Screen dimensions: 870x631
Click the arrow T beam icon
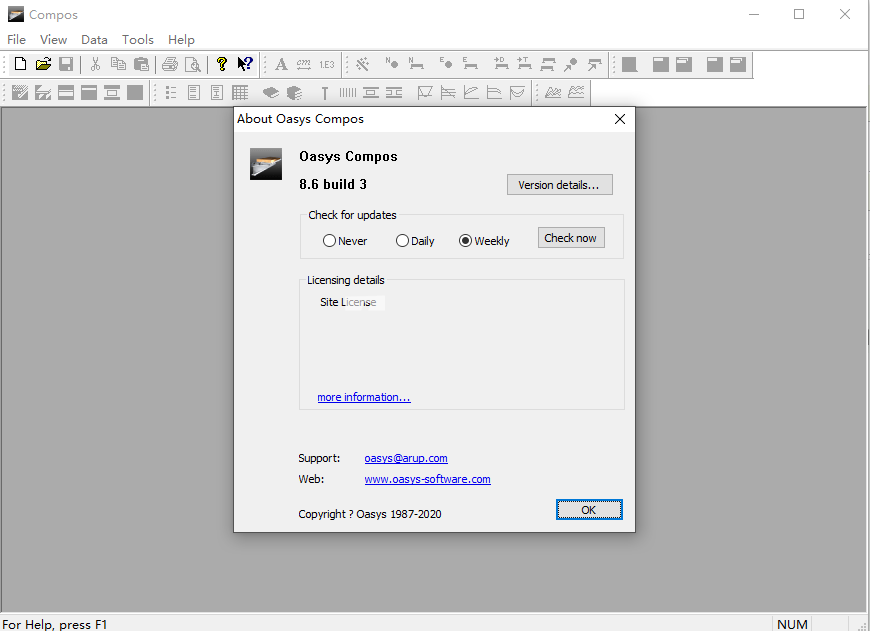coord(524,64)
